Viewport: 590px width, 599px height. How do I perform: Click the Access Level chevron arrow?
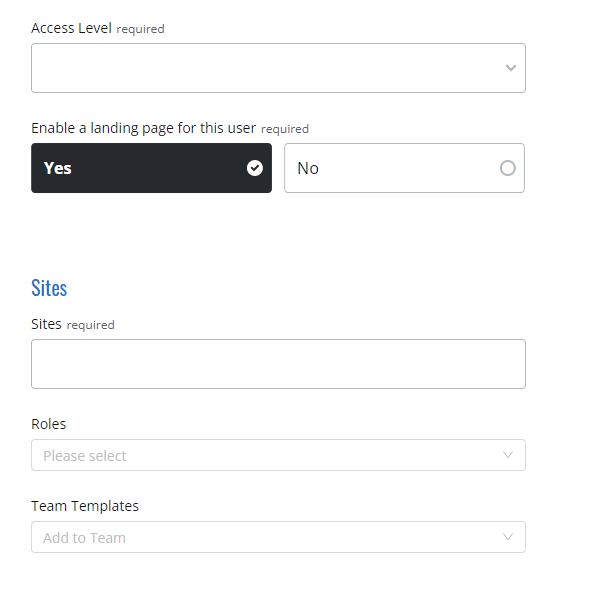point(511,68)
